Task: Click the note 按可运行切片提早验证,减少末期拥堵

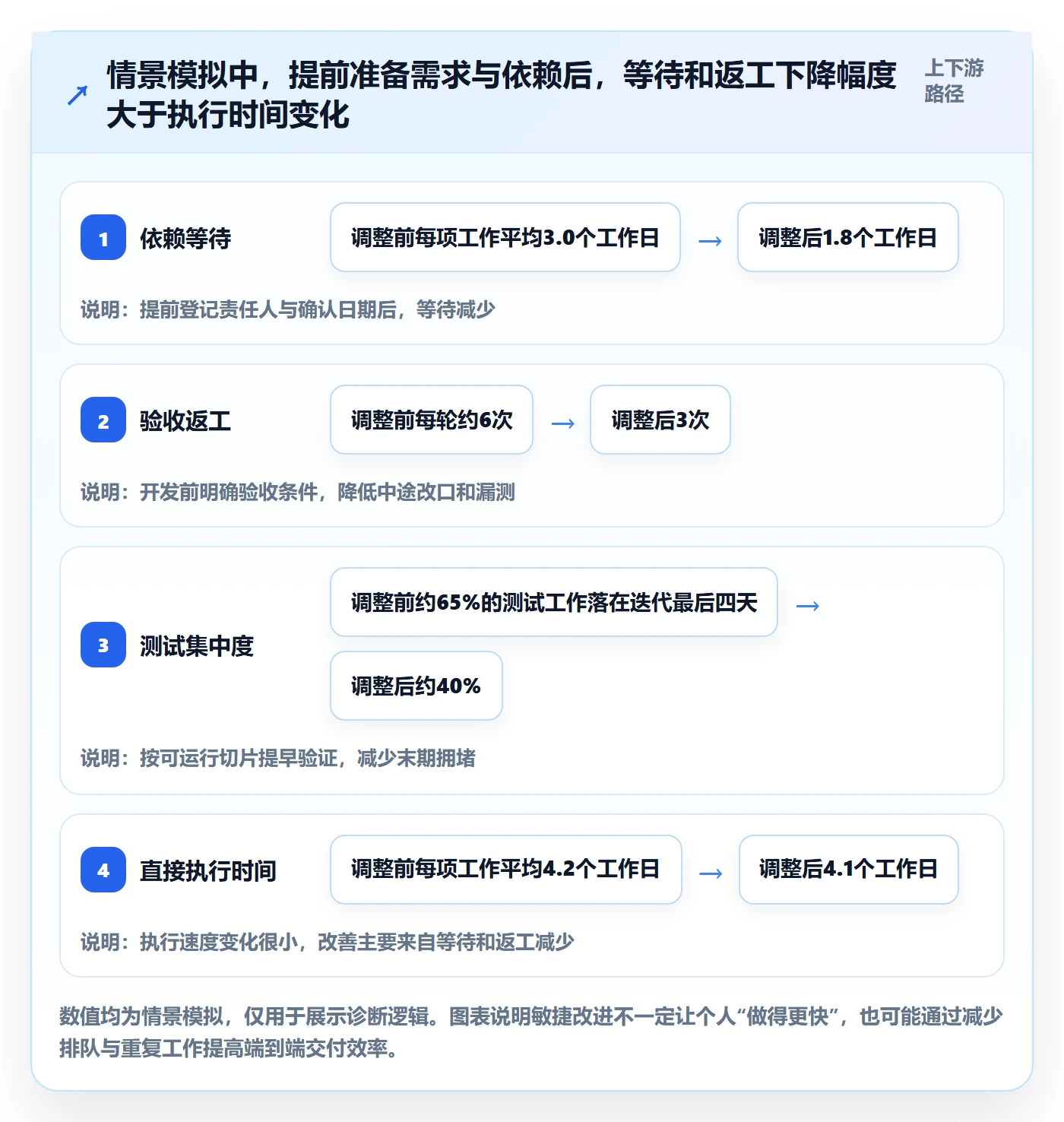Action: click(278, 758)
